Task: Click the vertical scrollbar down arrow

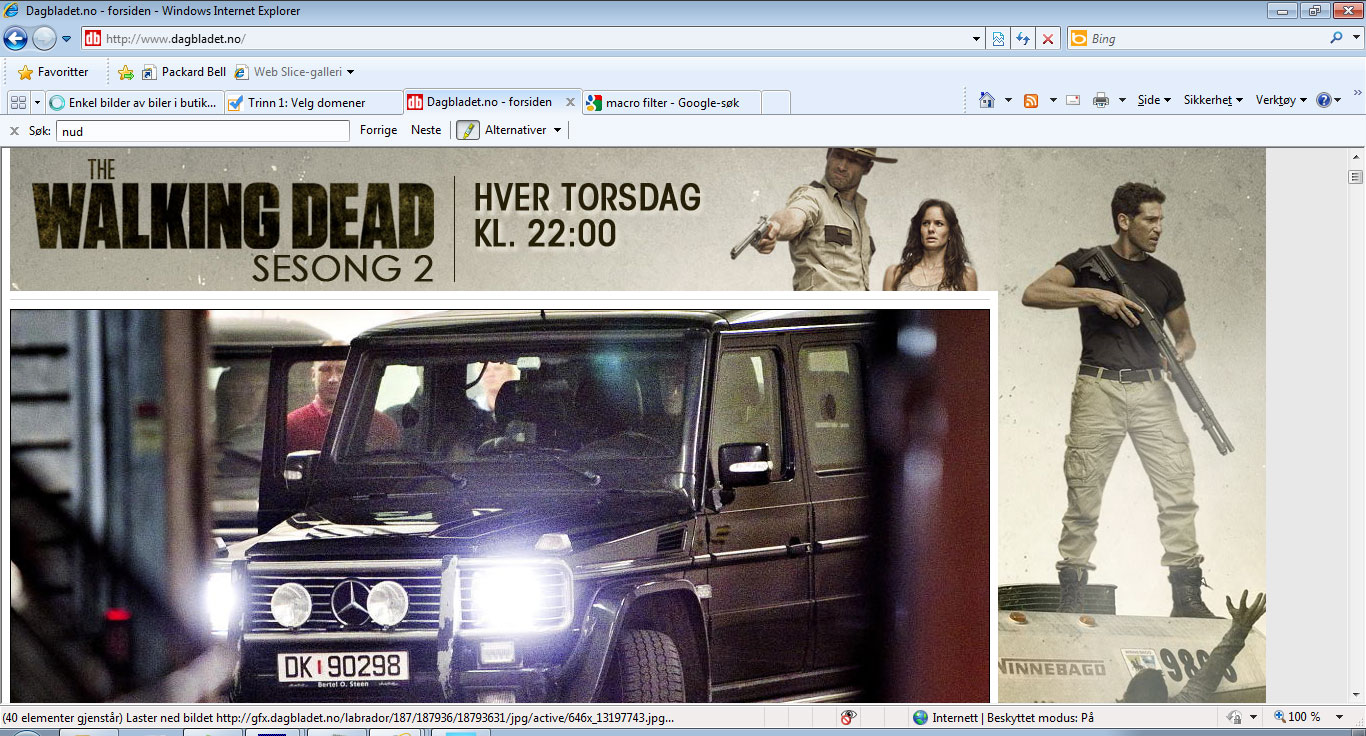Action: coord(1356,695)
